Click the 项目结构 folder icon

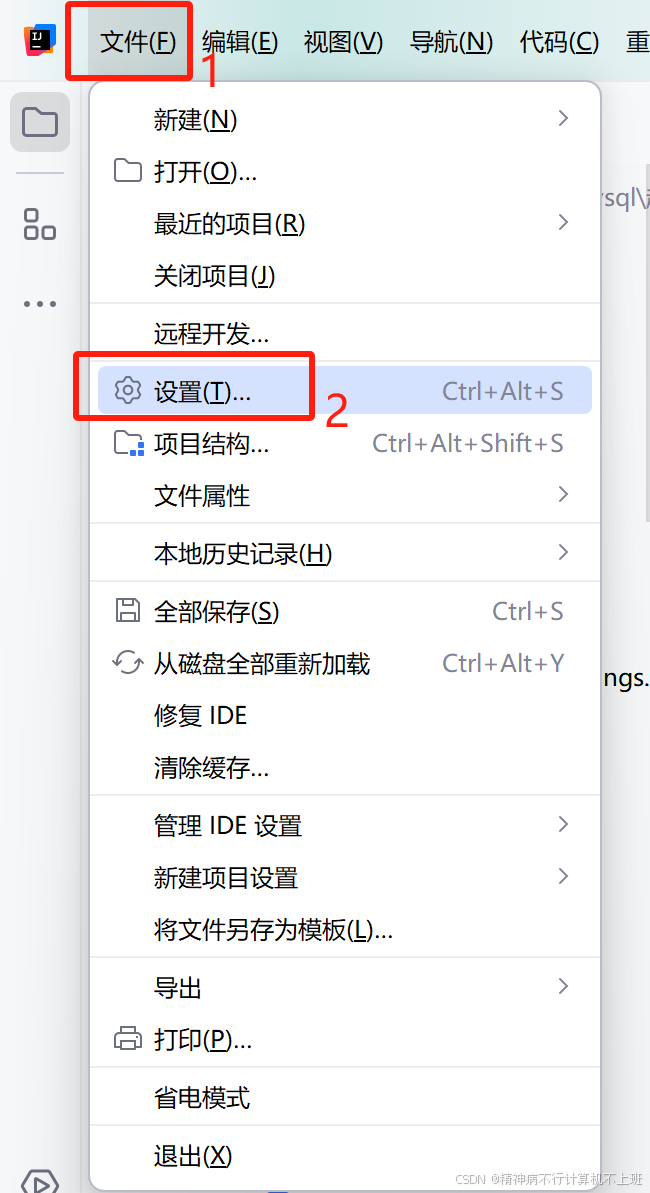(129, 443)
